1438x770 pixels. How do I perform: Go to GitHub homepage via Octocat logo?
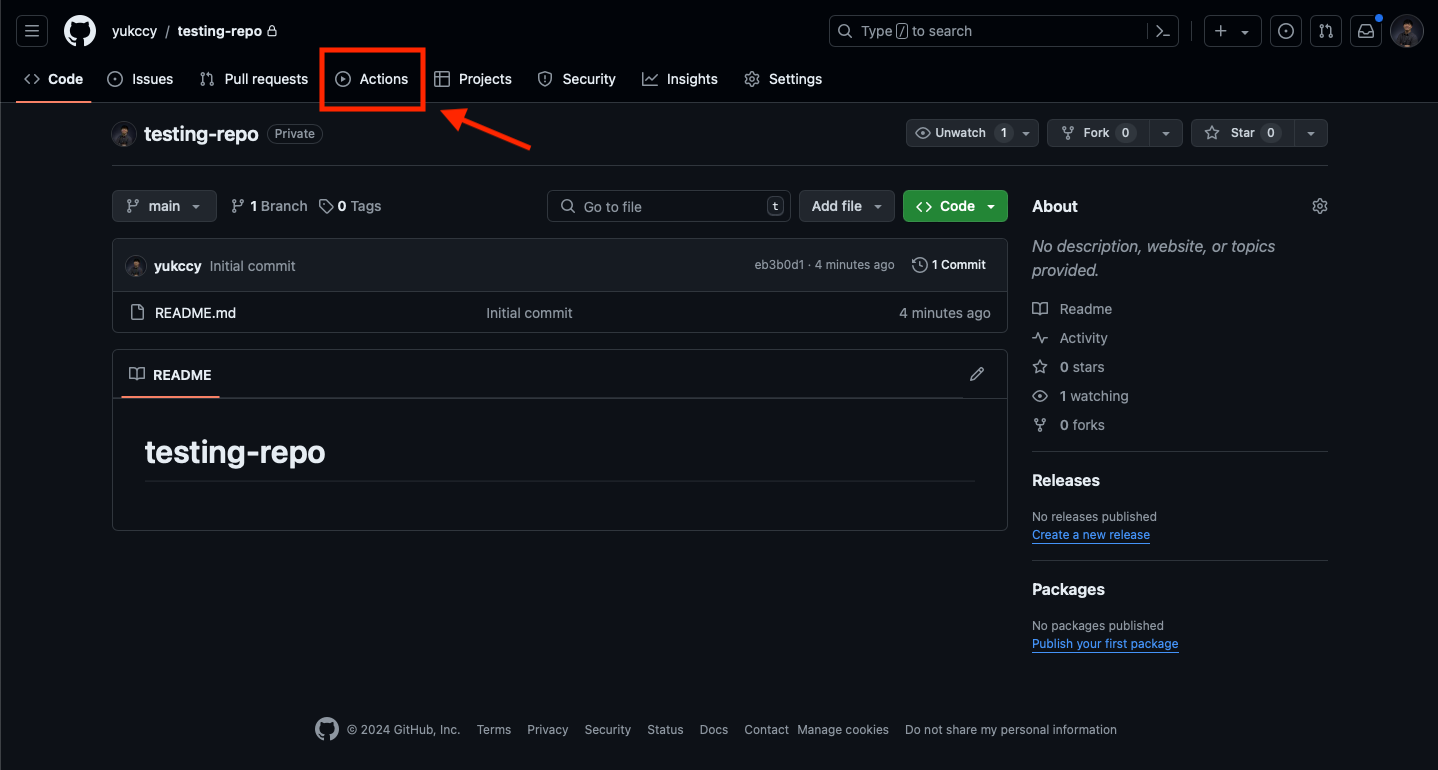pyautogui.click(x=80, y=31)
